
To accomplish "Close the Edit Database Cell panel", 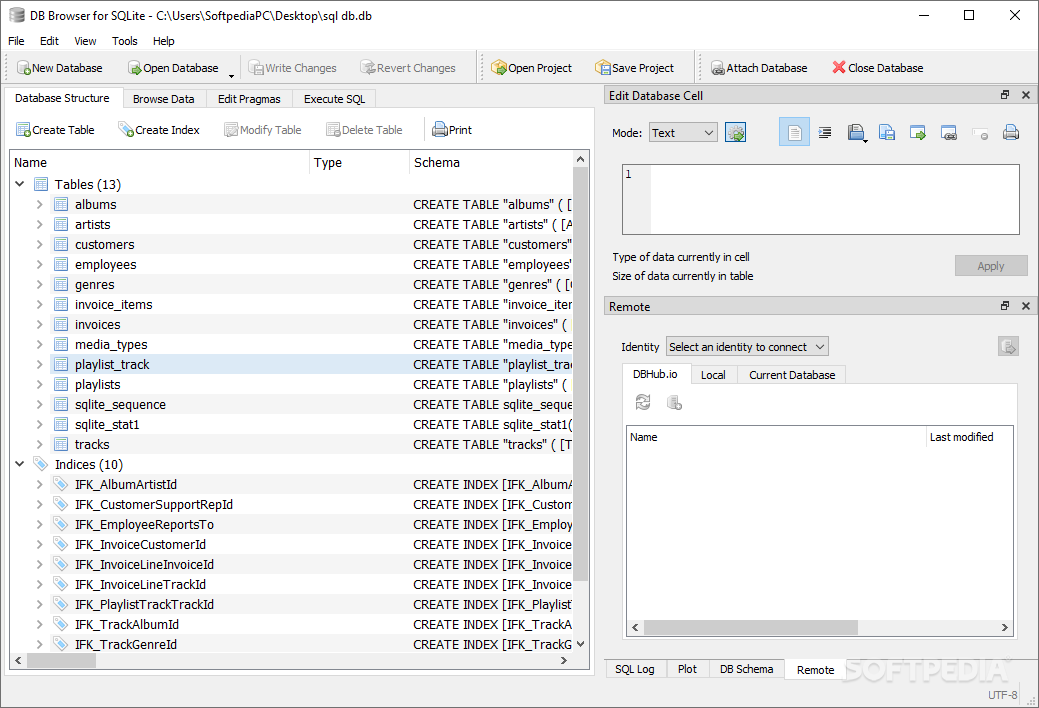I will click(1026, 95).
